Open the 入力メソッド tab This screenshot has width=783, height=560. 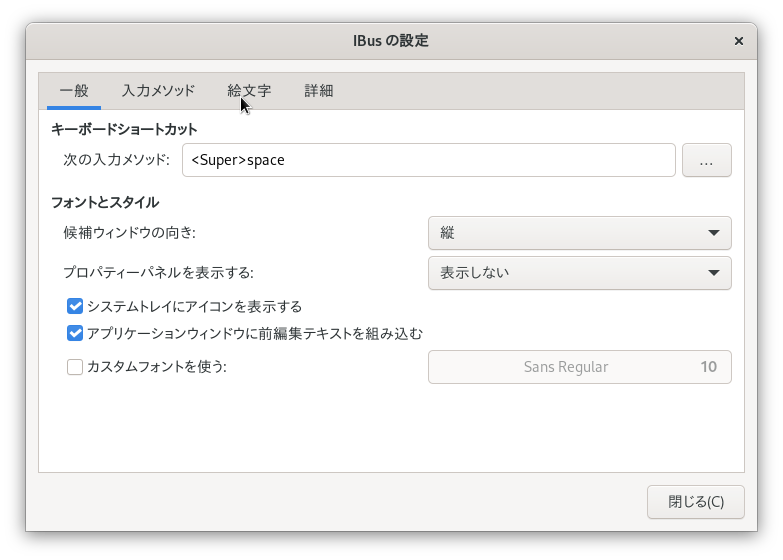coord(158,91)
